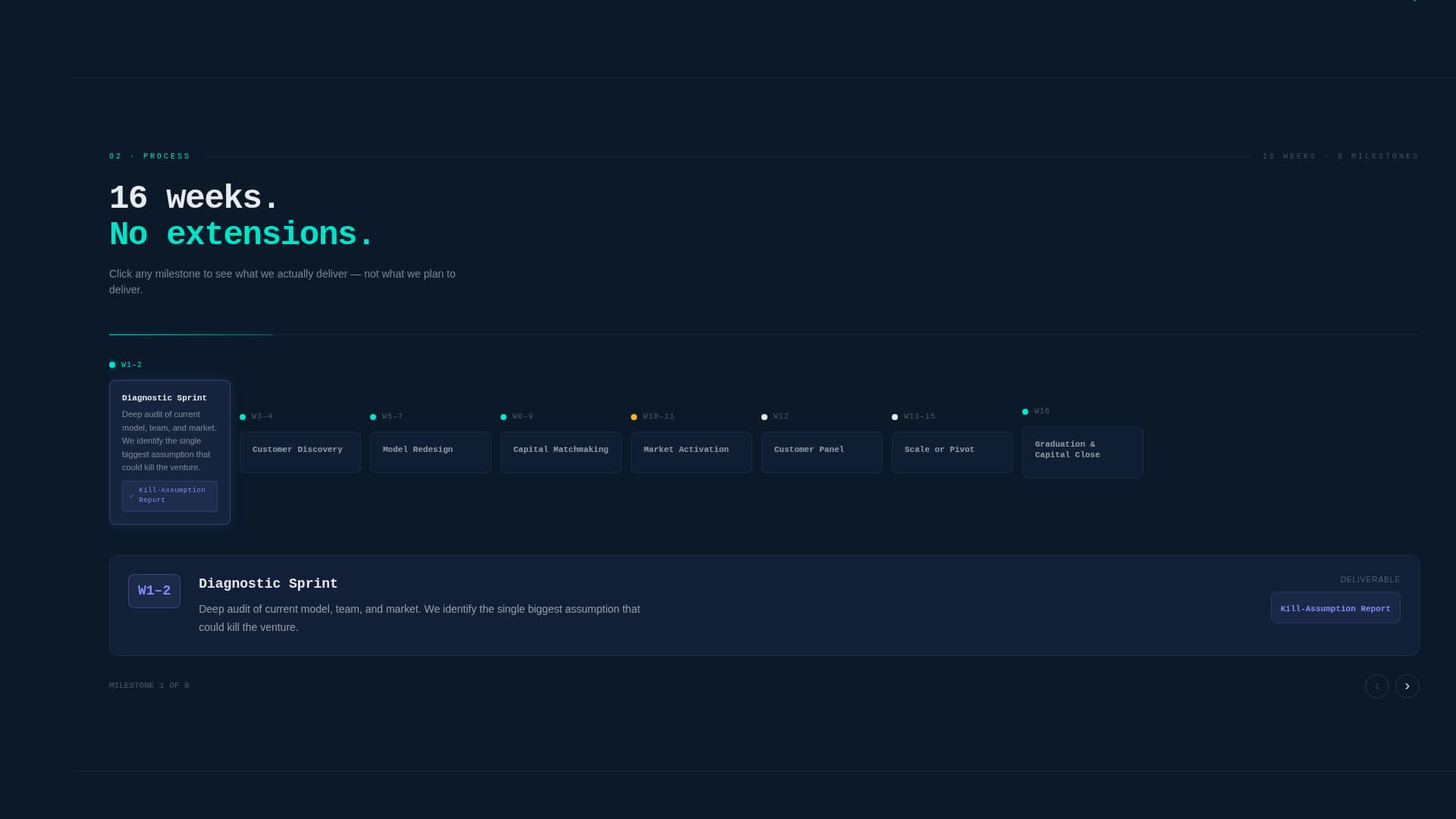This screenshot has width=1456, height=819.
Task: Select the W1–2 timeline dot
Action: click(112, 365)
